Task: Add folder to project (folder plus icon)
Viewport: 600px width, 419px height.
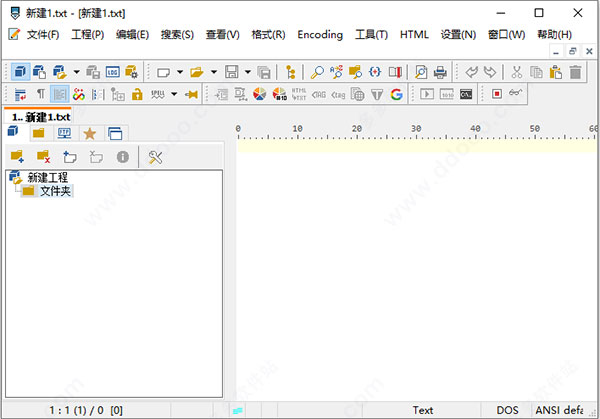Action: coord(18,157)
